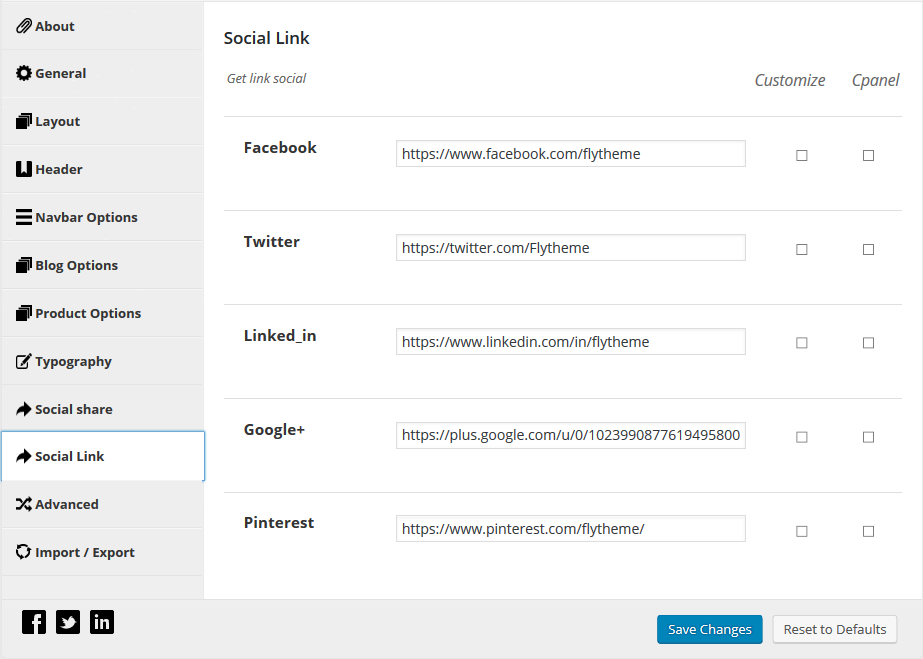Check Linked_in Customize checkbox
Image resolution: width=923 pixels, height=659 pixels.
pyautogui.click(x=802, y=342)
